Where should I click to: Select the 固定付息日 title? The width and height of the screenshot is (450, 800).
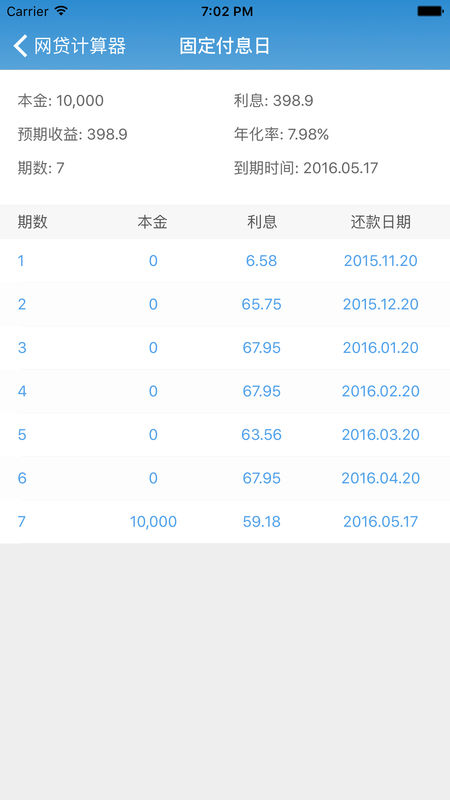pos(224,46)
